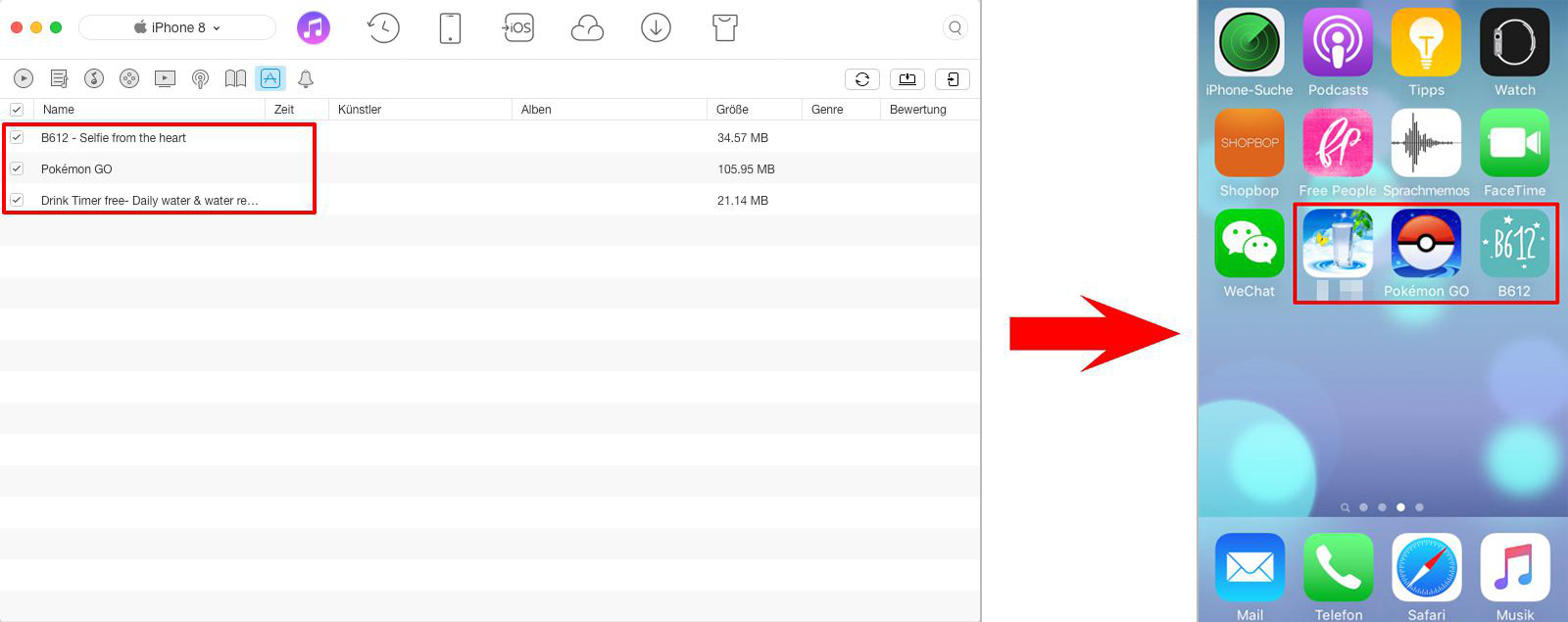Open the FaceTime app on phone

click(1514, 143)
